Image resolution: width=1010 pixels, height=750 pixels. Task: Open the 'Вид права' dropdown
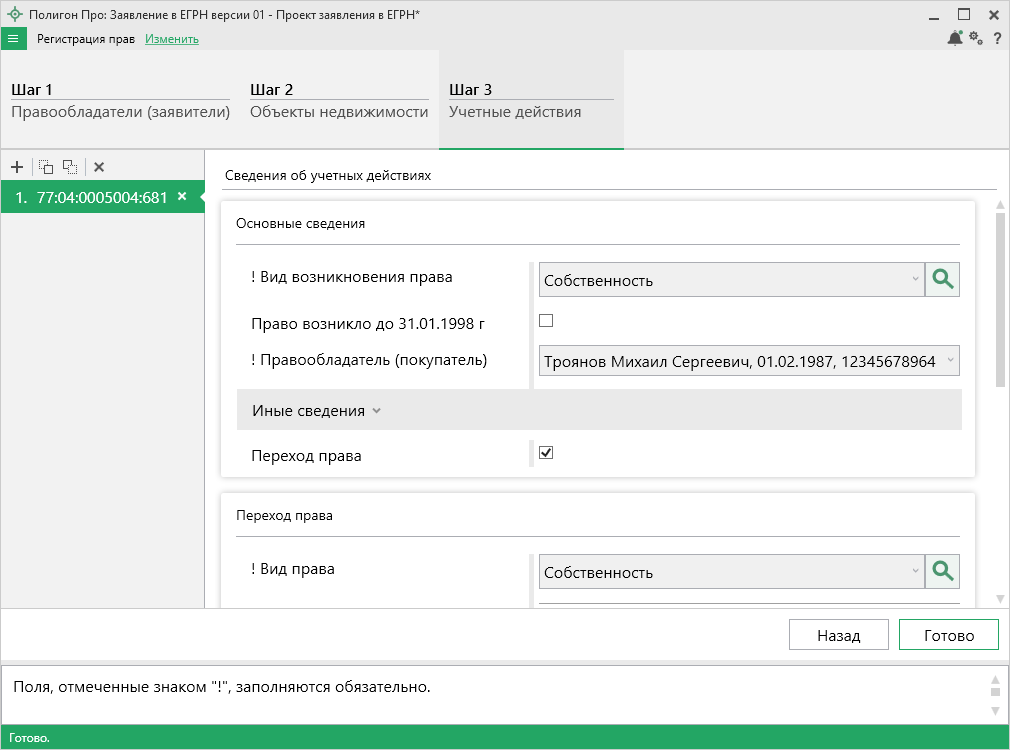pos(732,572)
